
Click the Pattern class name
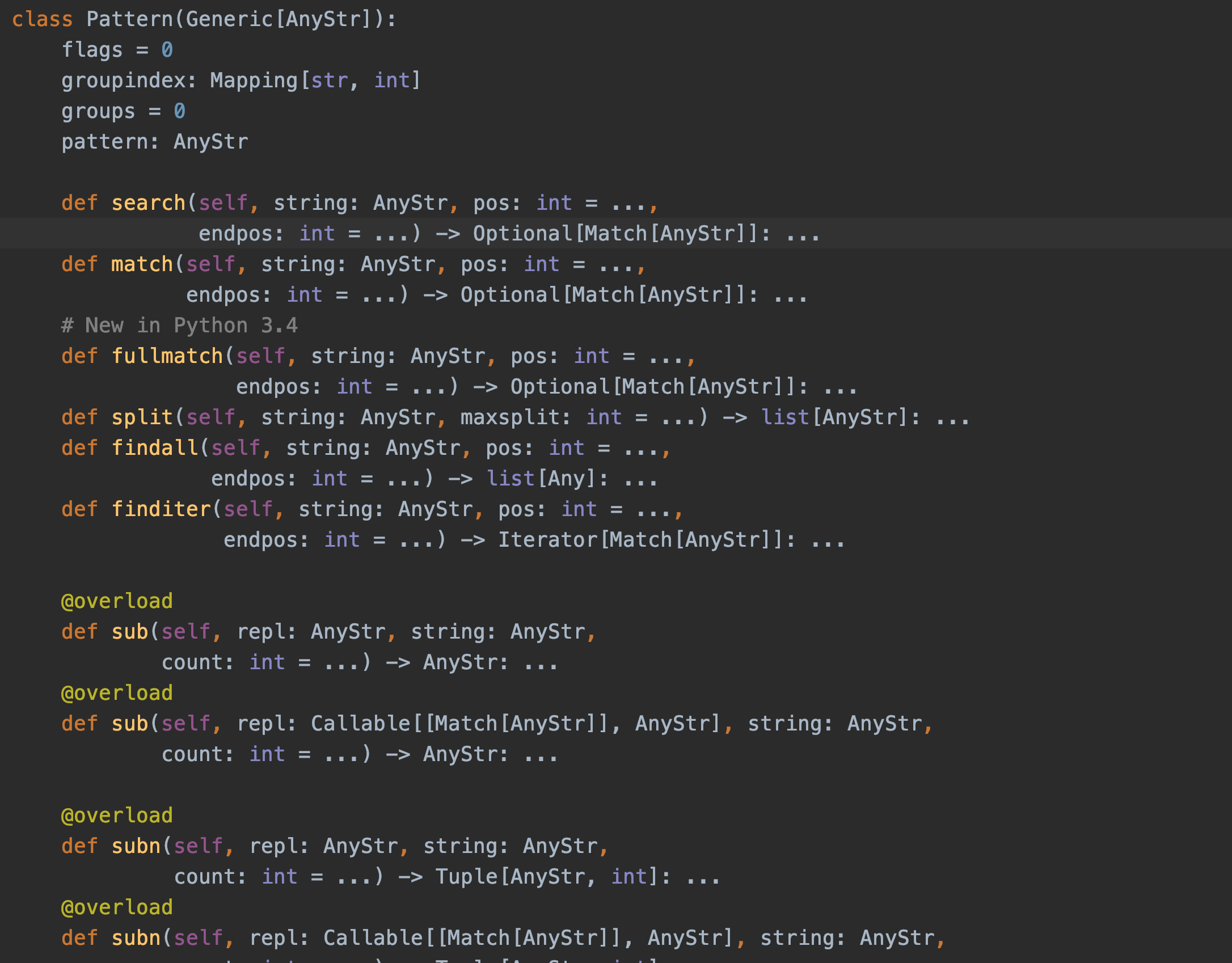(x=129, y=19)
